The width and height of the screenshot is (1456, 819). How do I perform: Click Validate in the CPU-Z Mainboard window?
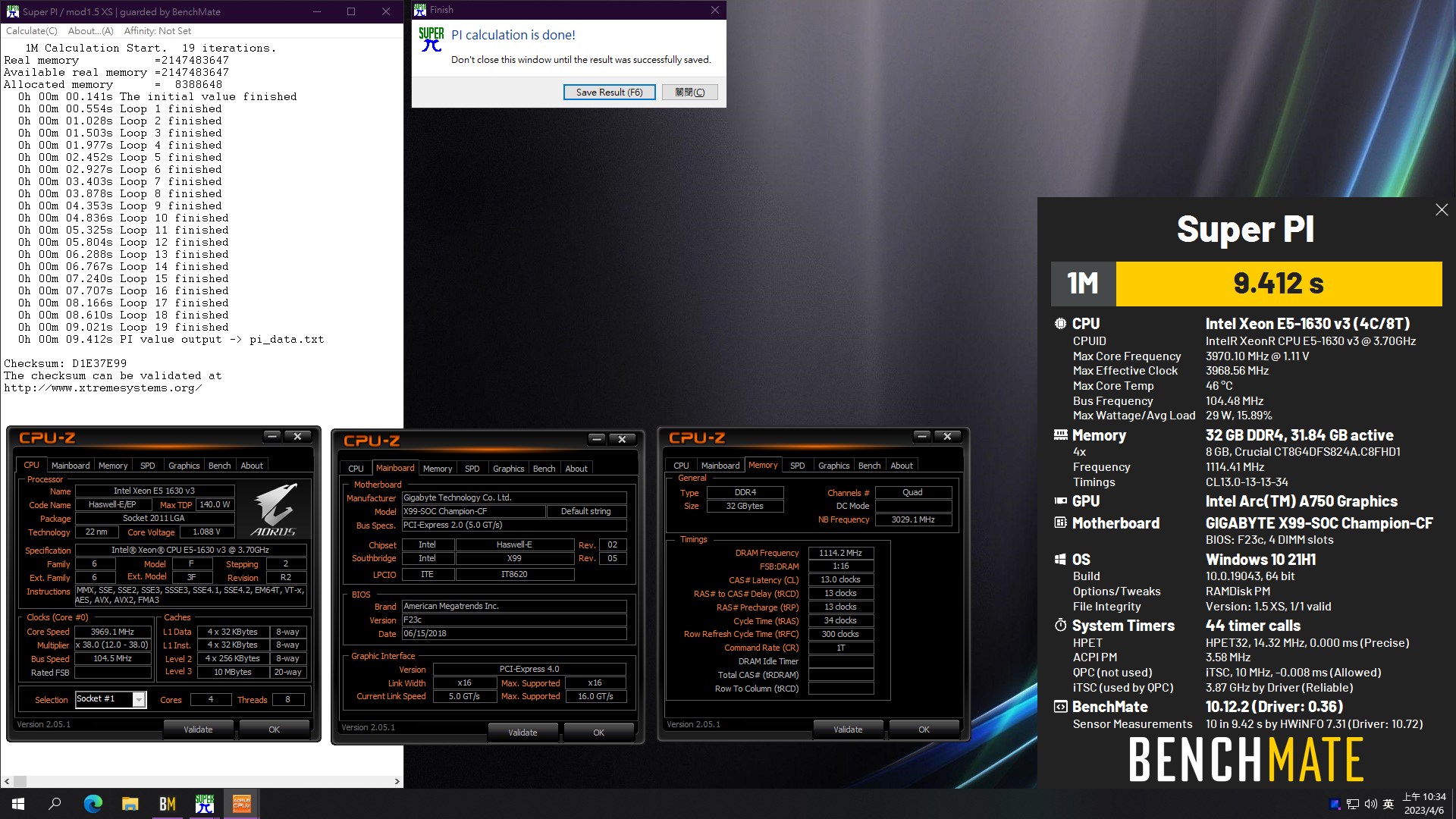pyautogui.click(x=522, y=733)
